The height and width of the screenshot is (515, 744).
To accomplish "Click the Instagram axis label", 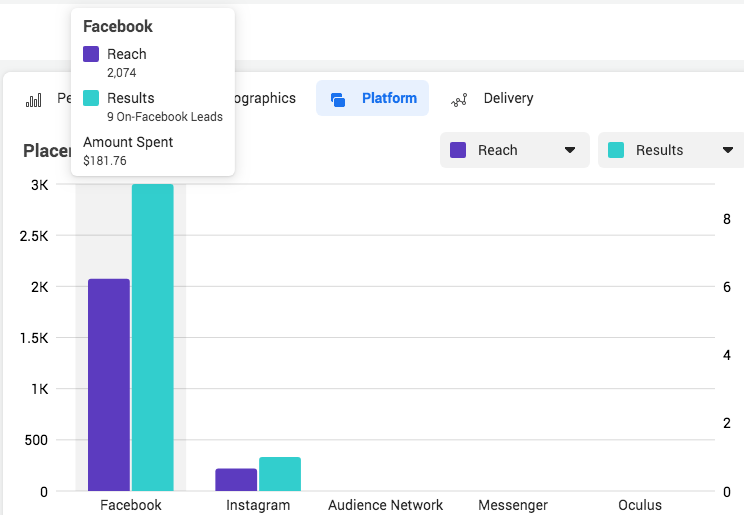I will pyautogui.click(x=258, y=505).
